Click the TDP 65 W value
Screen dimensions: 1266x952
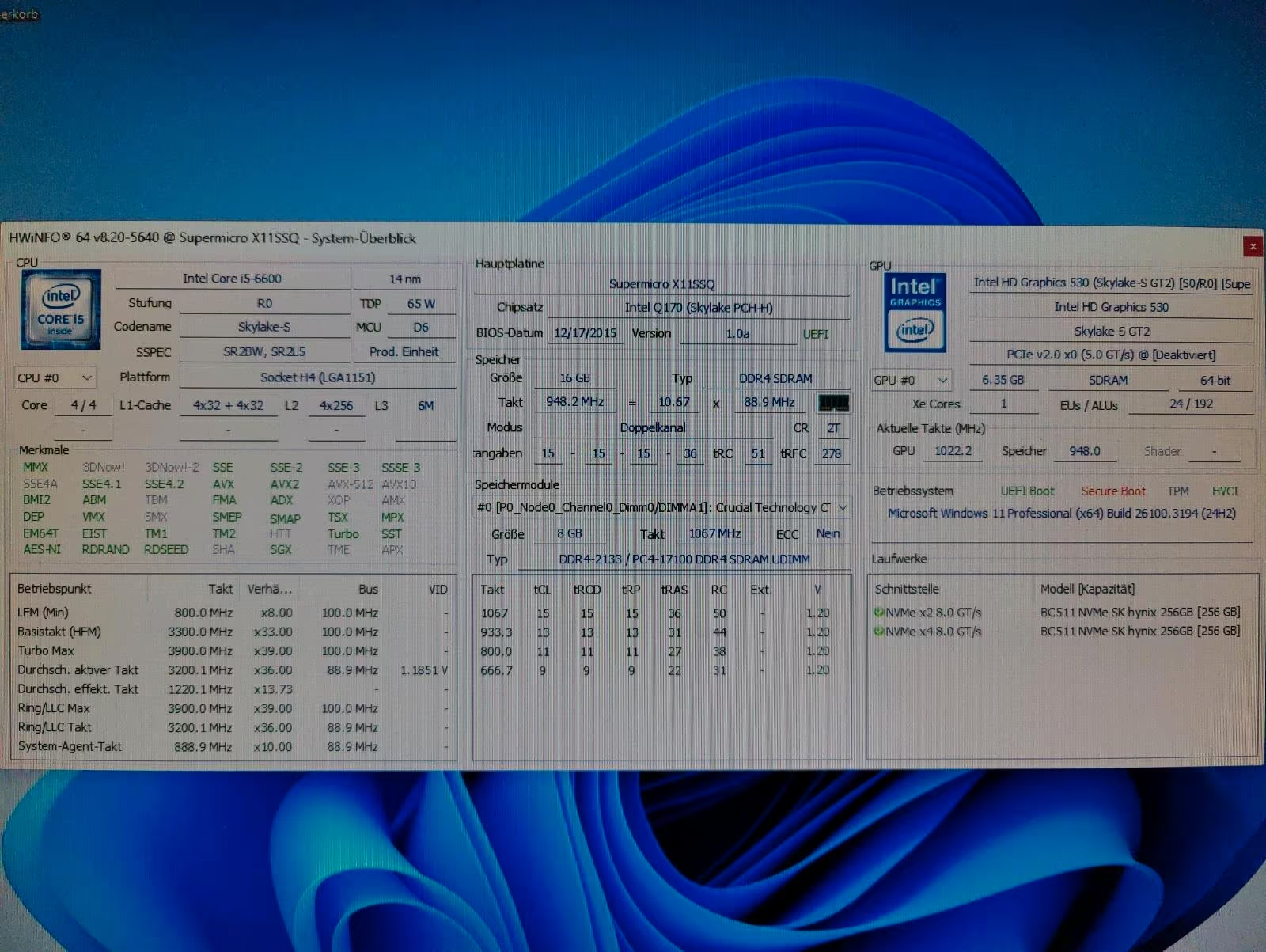(421, 303)
